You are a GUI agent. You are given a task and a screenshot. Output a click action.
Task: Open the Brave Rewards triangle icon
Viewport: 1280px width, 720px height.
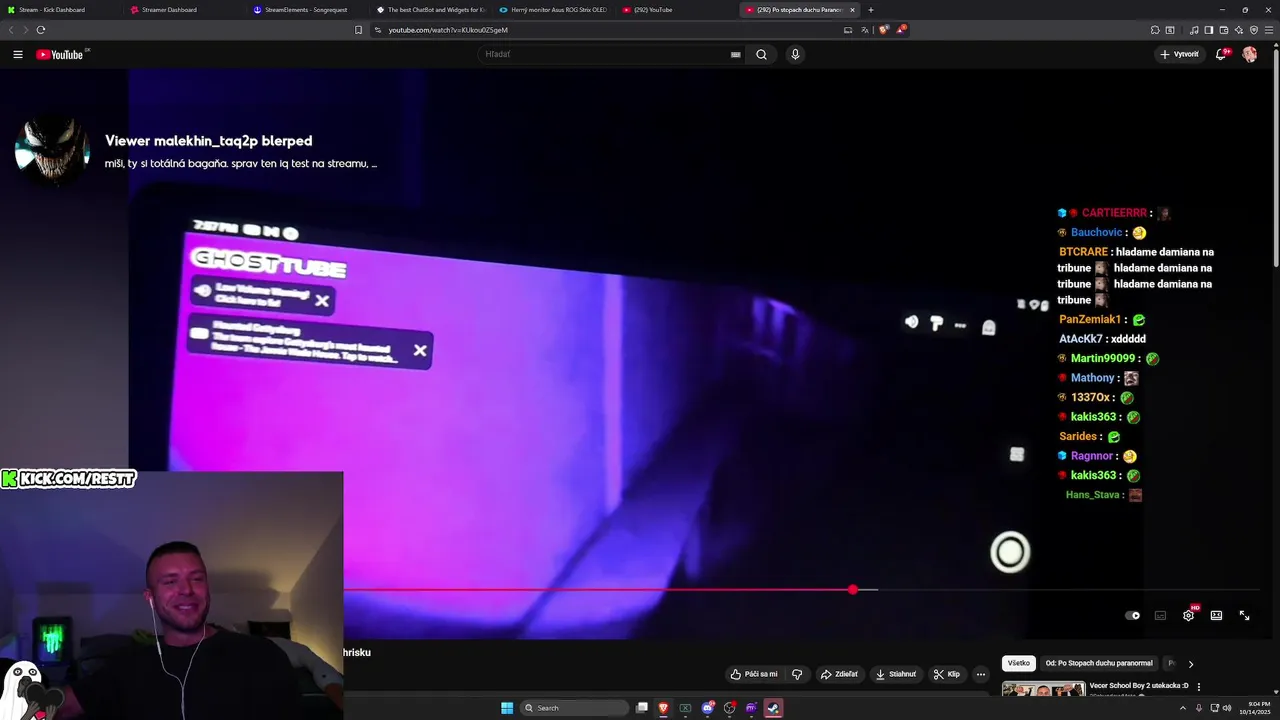pyautogui.click(x=900, y=30)
